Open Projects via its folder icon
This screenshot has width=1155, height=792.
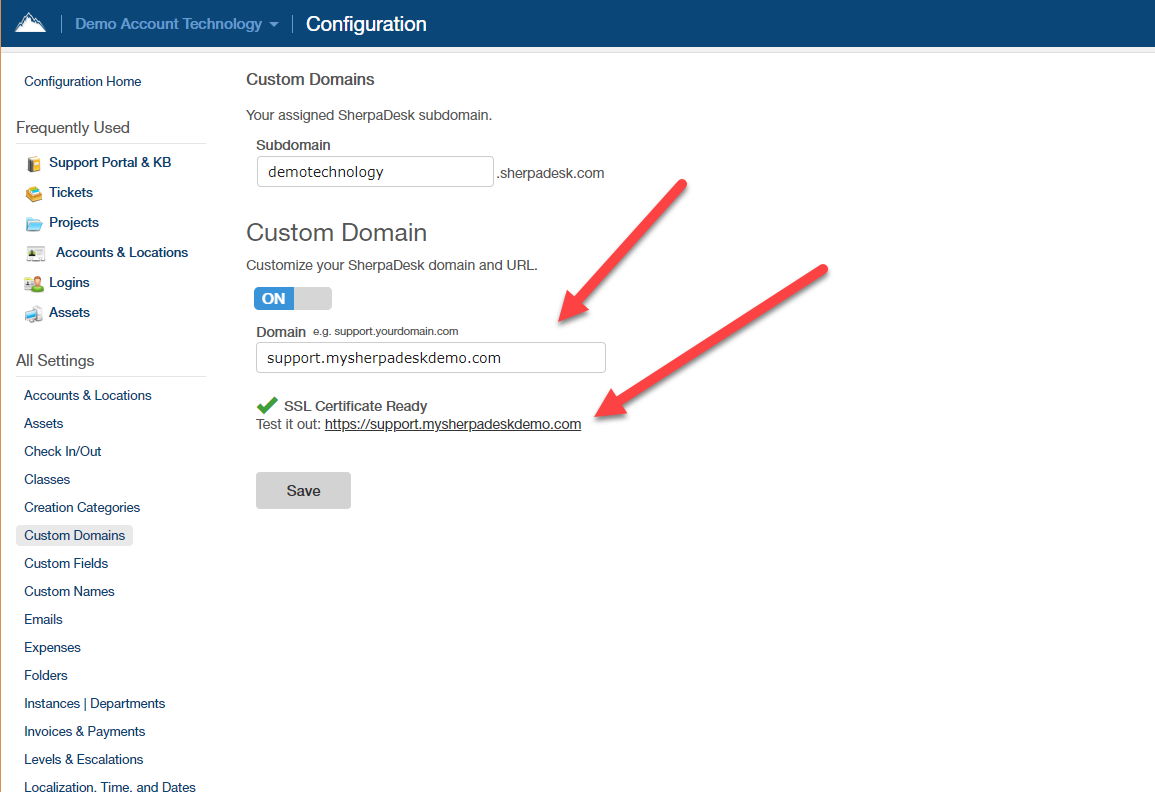(x=32, y=222)
